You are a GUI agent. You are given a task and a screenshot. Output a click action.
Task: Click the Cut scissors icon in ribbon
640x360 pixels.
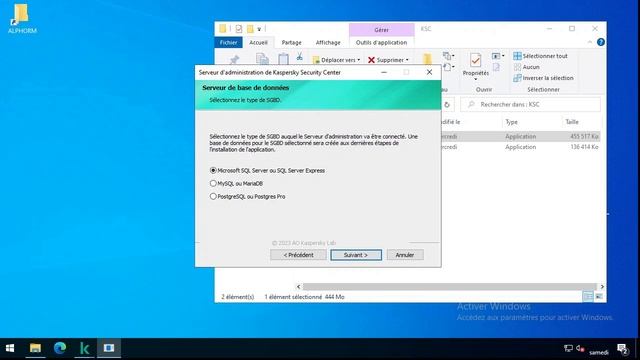(x=300, y=56)
